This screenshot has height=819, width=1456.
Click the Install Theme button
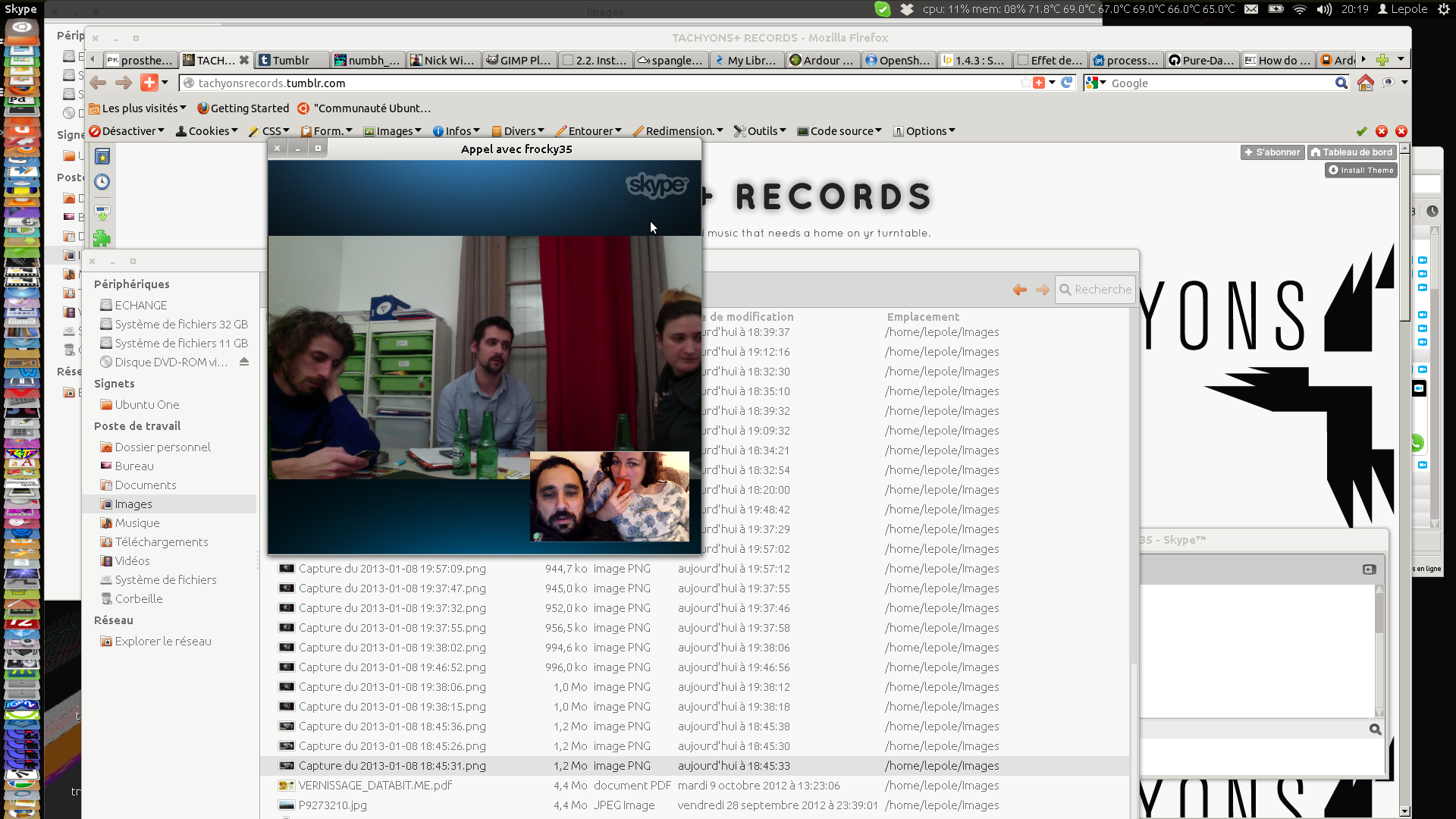click(1360, 171)
